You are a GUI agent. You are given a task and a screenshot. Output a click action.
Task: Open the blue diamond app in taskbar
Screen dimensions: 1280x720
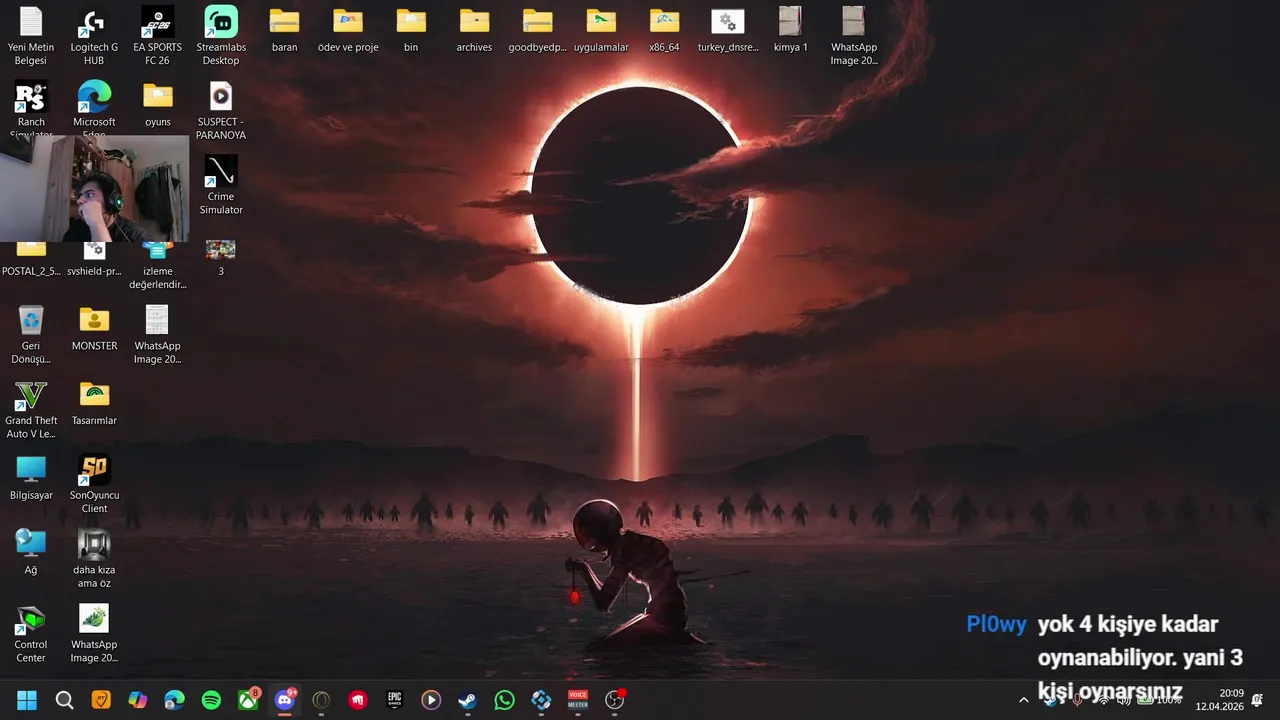pos(541,700)
